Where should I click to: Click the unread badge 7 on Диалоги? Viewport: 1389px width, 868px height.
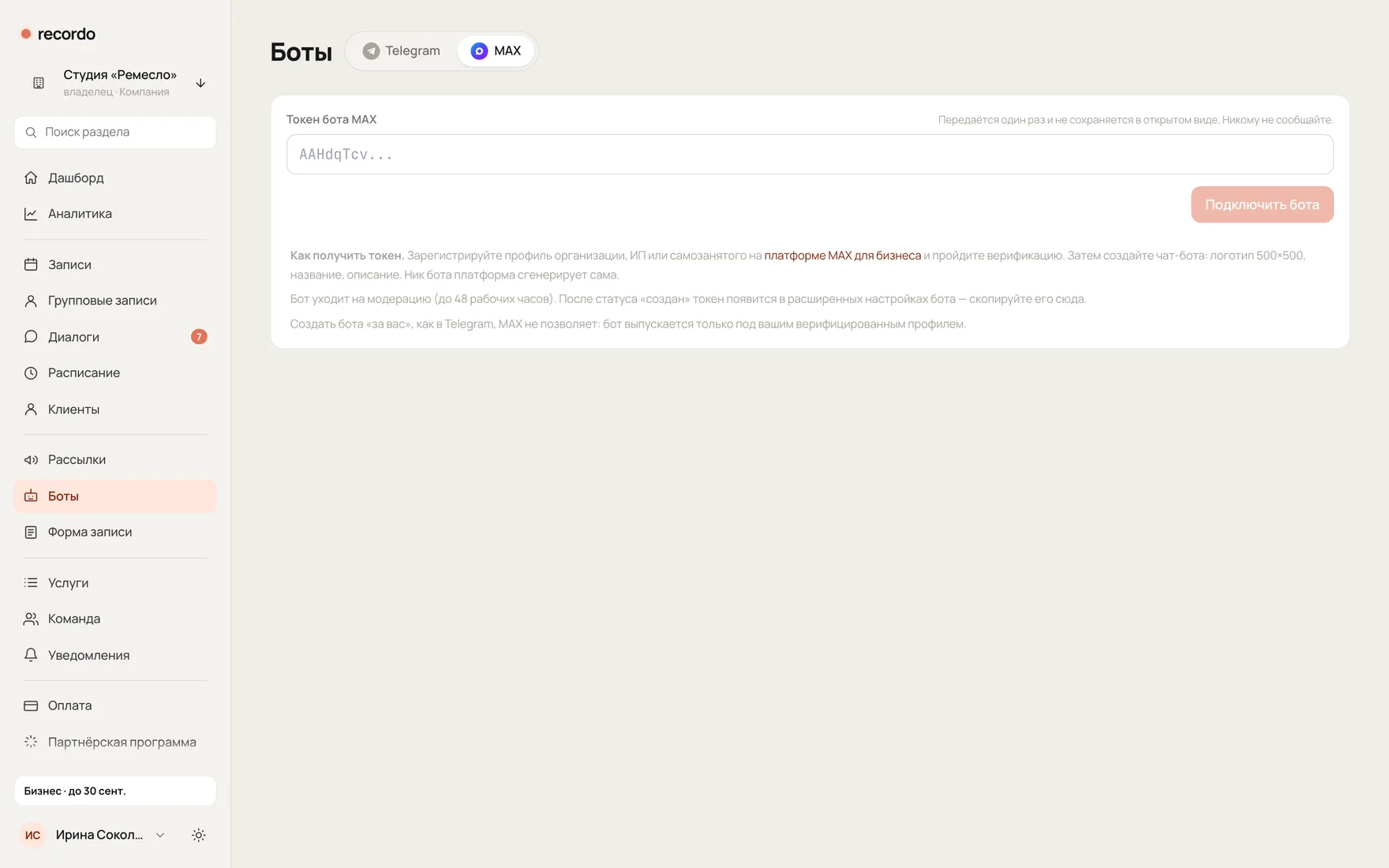point(199,337)
